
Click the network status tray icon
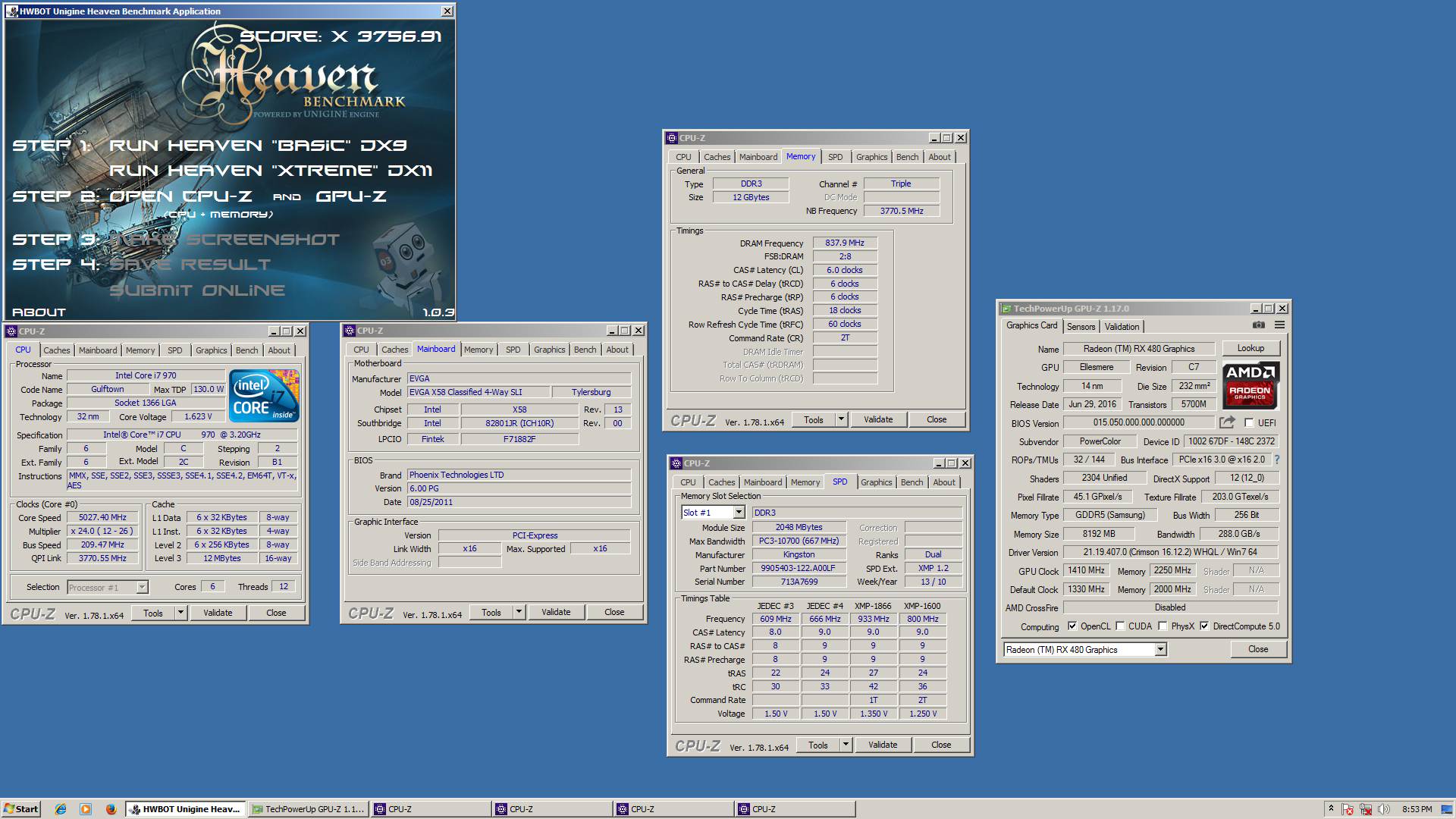coord(1366,809)
